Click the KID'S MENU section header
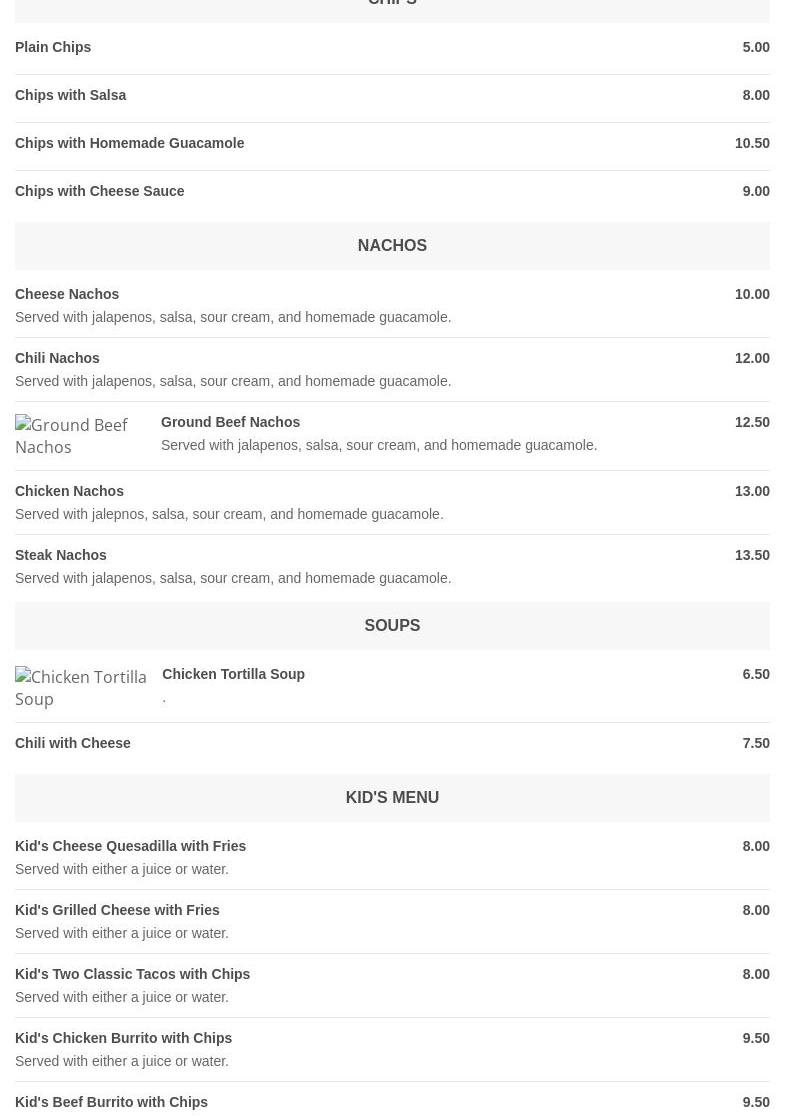Image resolution: width=785 pixels, height=1116 pixels. [392, 798]
